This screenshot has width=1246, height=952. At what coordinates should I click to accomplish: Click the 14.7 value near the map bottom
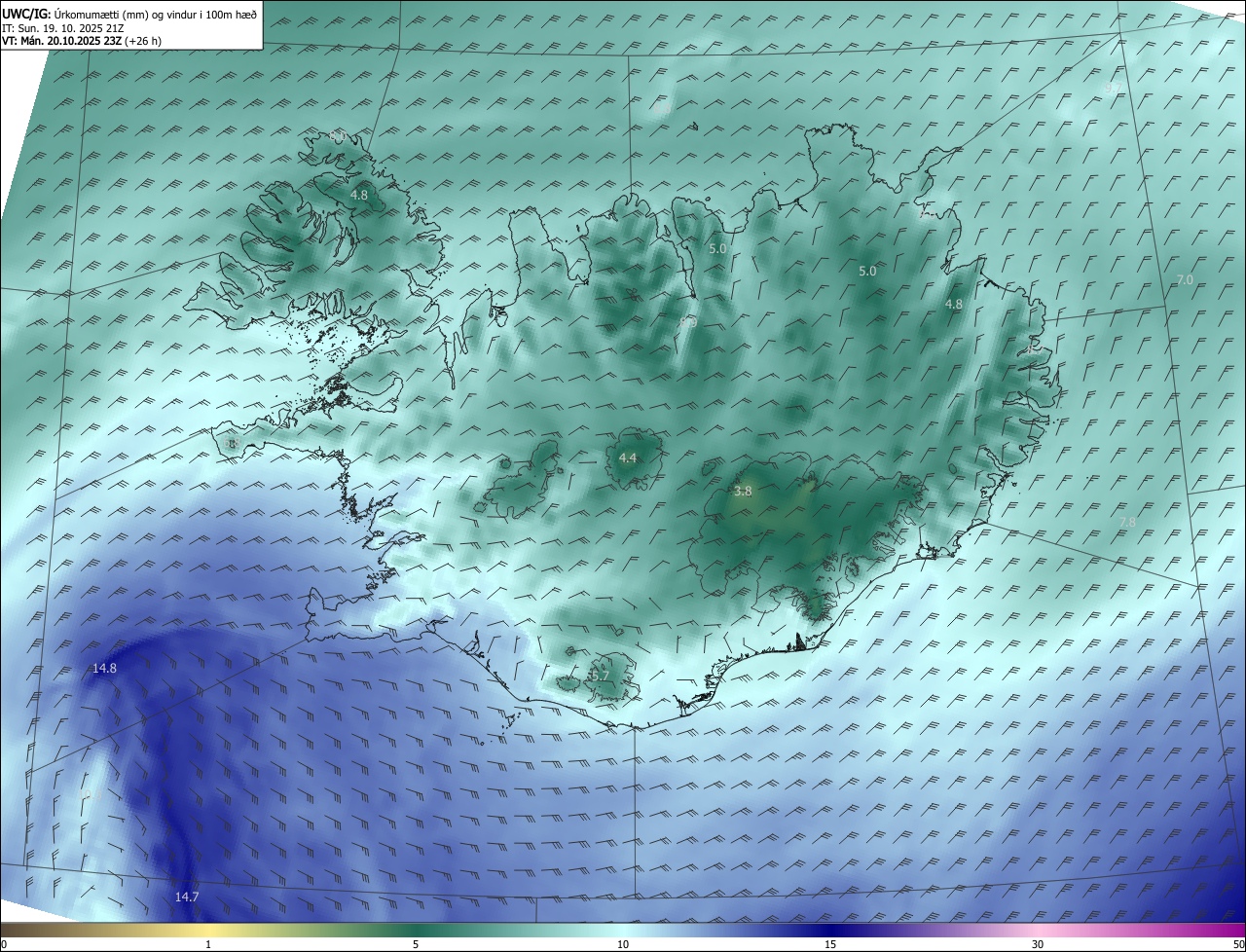click(186, 897)
